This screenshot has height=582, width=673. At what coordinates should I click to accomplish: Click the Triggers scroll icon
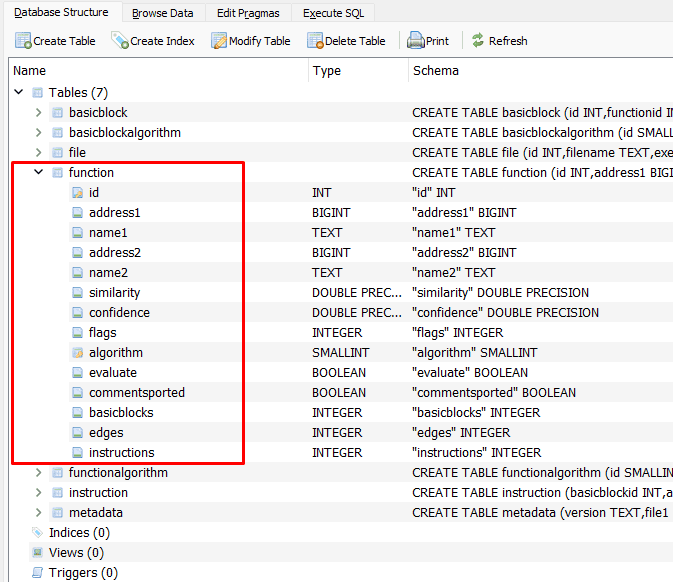tap(38, 573)
